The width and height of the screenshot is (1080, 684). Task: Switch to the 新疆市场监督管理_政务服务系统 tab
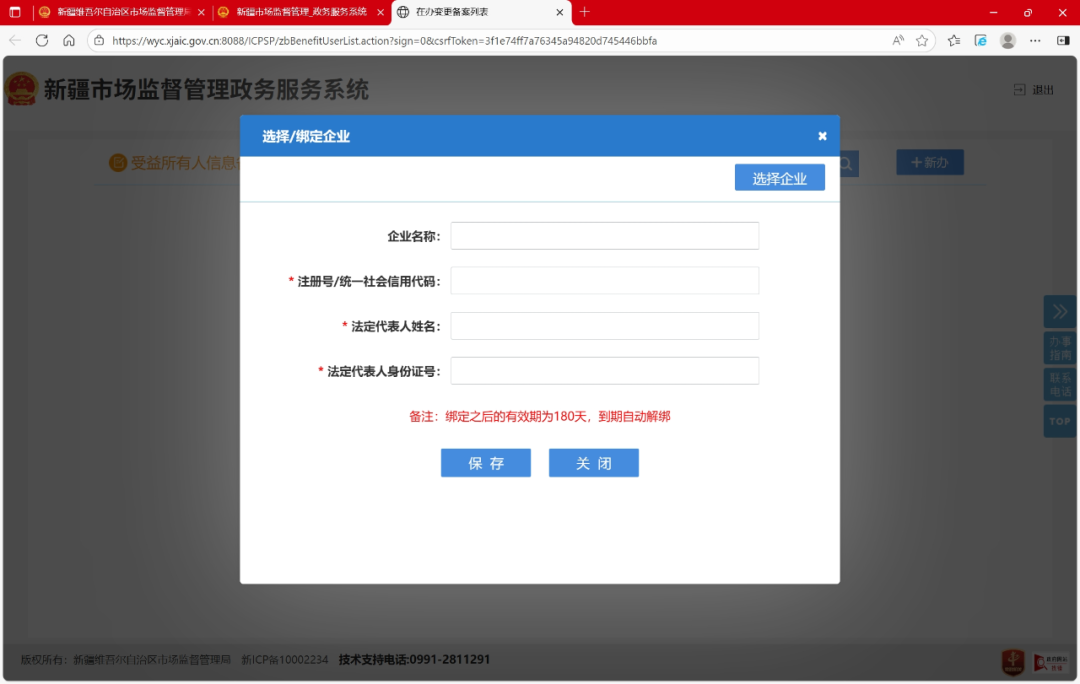point(300,12)
